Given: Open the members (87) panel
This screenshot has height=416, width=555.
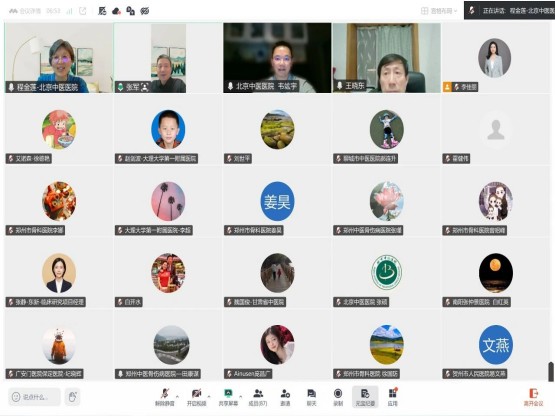Looking at the screenshot, I should click(258, 397).
